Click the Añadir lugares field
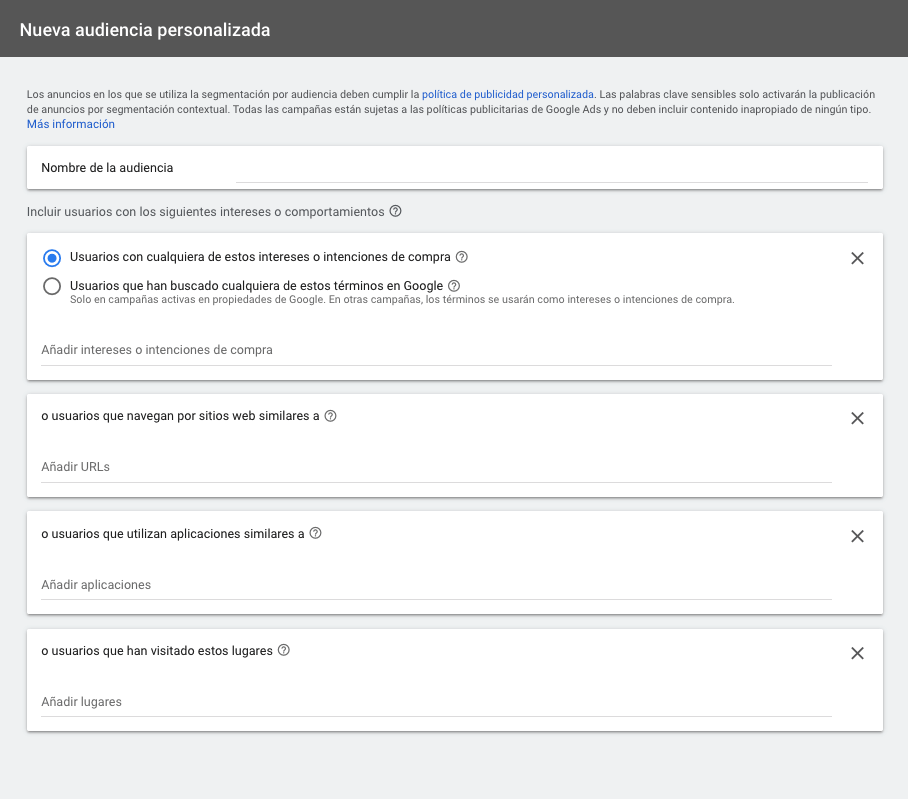Screen dimensions: 908x799 coord(437,702)
